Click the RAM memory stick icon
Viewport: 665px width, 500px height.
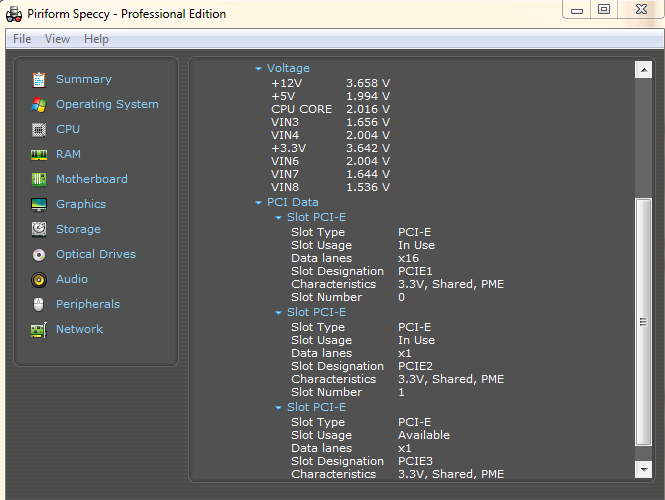(x=39, y=155)
